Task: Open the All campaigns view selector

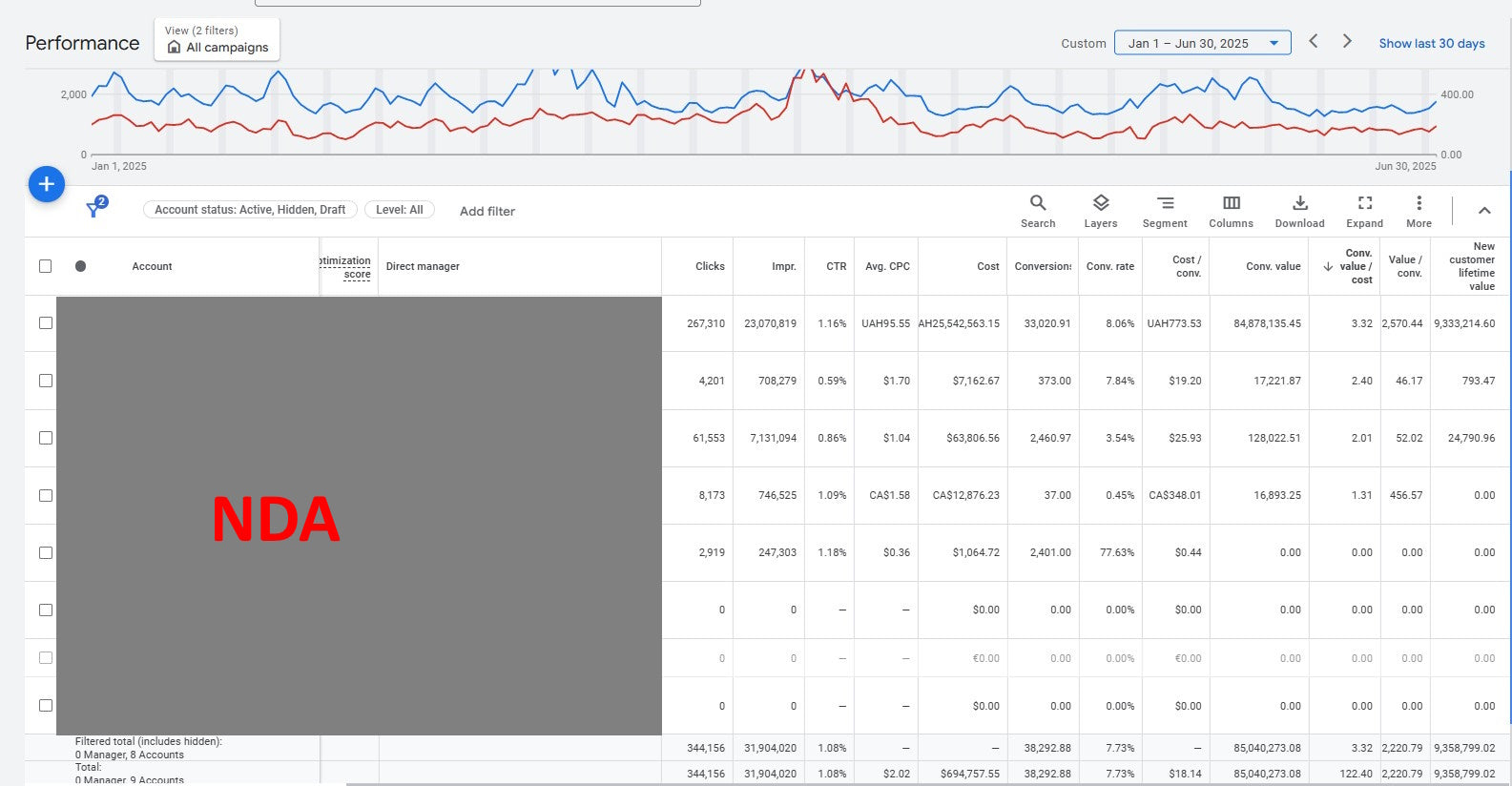Action: click(x=217, y=40)
